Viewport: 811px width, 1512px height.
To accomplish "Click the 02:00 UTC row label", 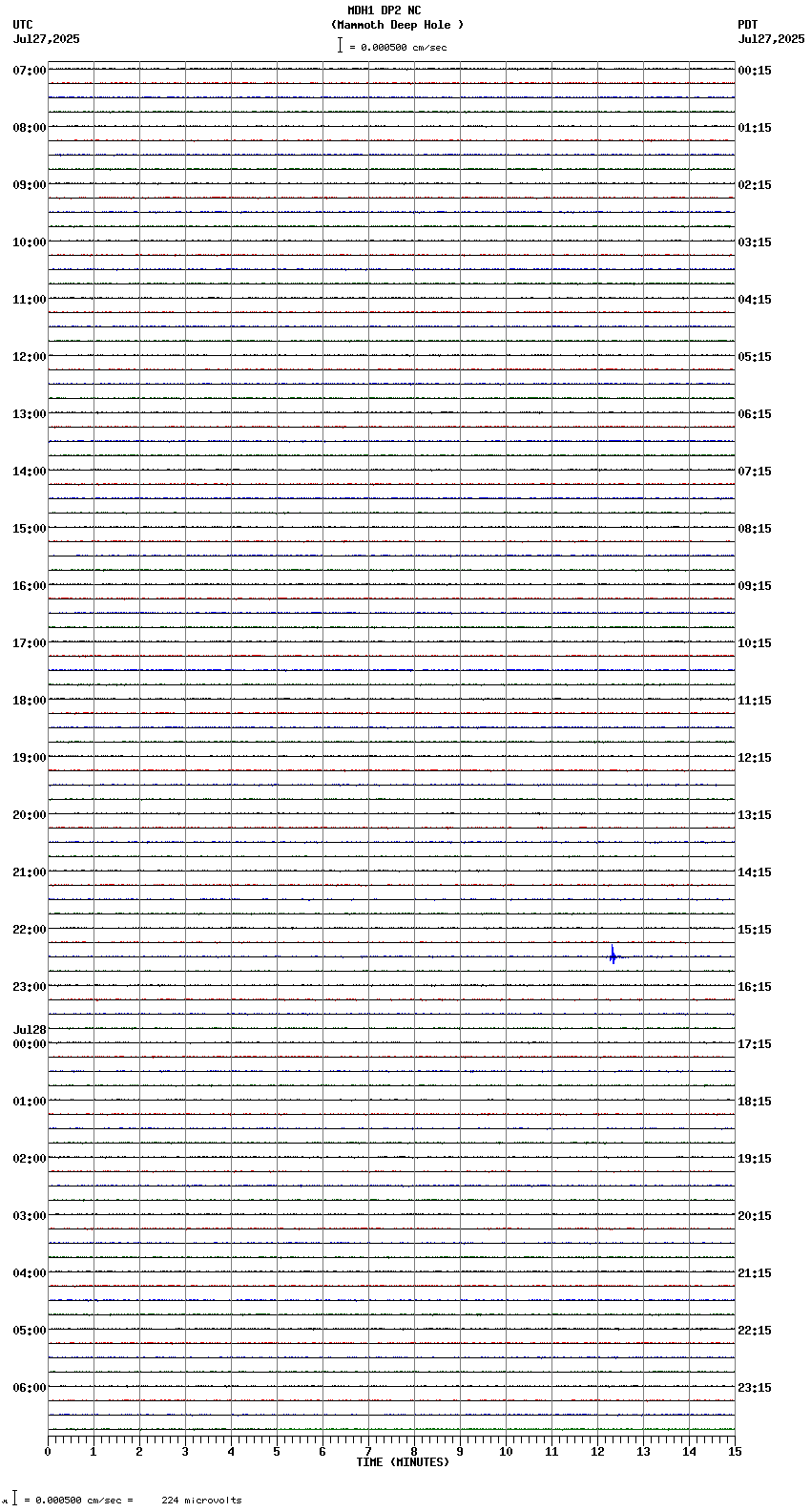I will click(30, 1159).
